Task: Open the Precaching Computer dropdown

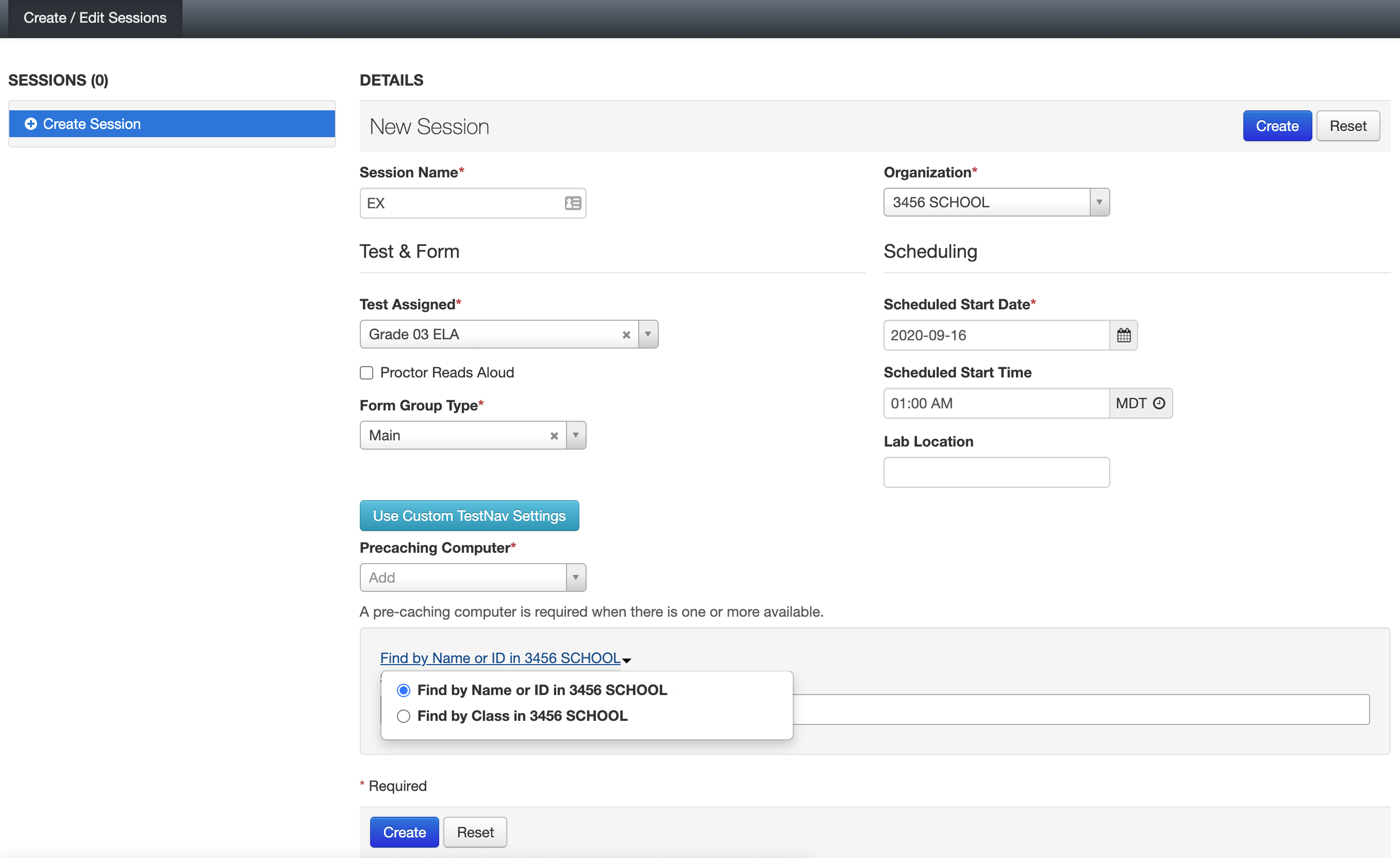Action: click(x=575, y=578)
